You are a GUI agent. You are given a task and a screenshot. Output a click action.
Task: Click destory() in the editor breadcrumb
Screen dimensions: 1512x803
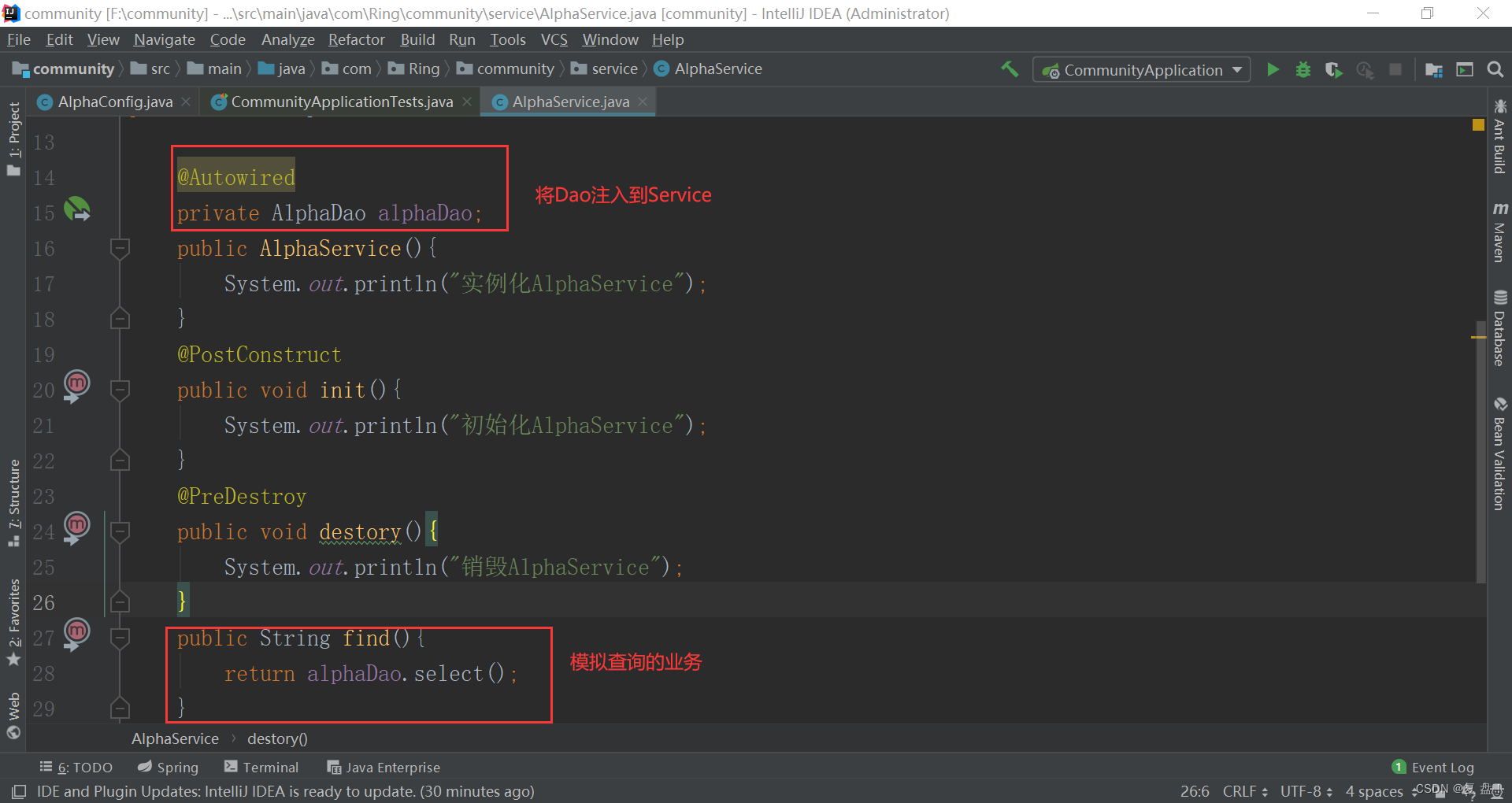[277, 738]
